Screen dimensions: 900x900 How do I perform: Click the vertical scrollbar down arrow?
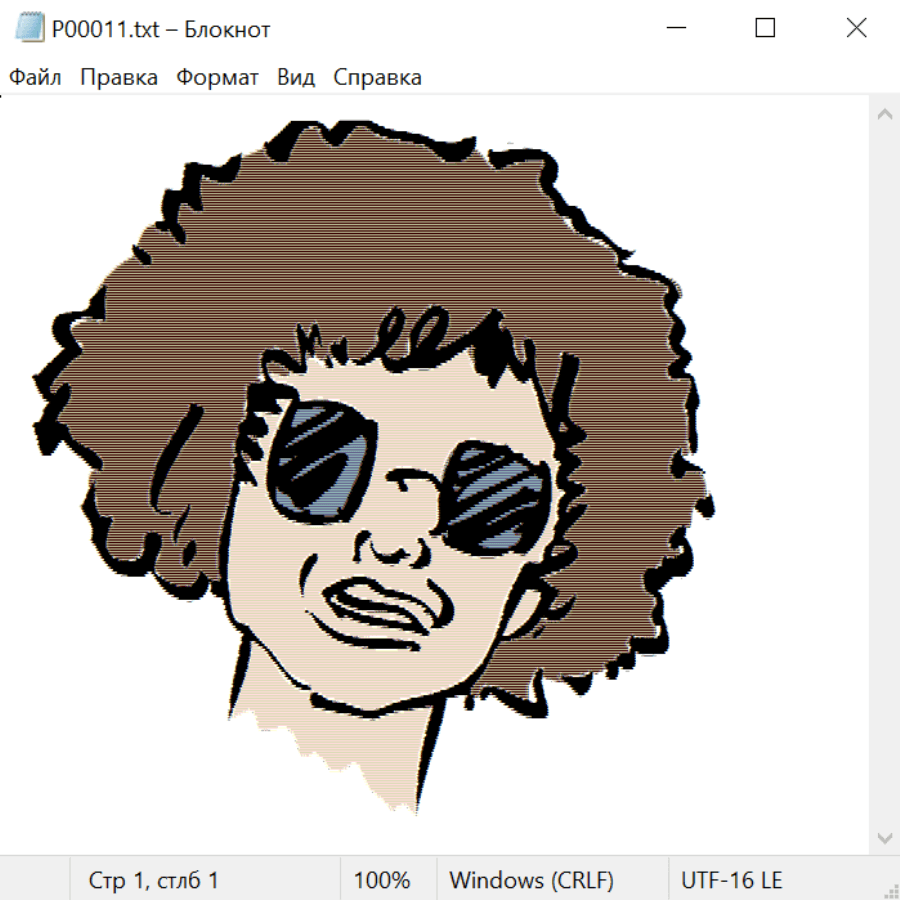884,837
